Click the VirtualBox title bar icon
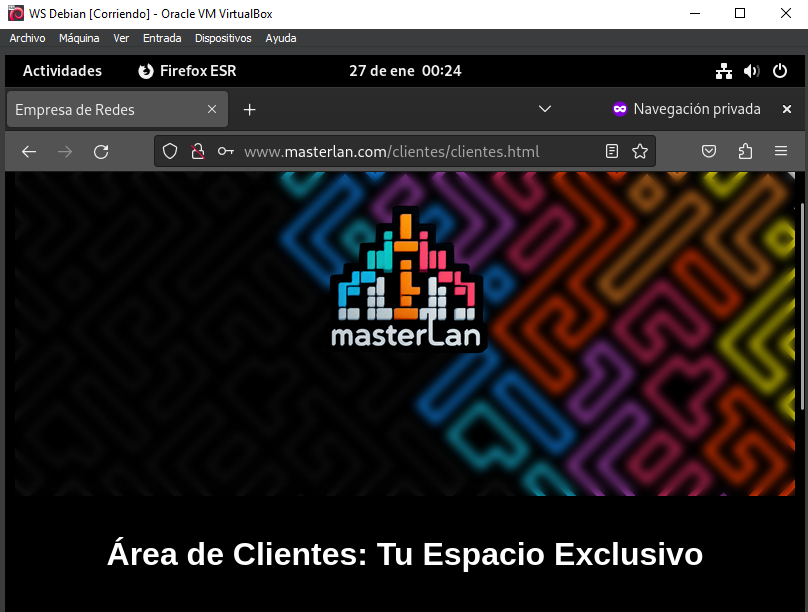 tap(16, 13)
